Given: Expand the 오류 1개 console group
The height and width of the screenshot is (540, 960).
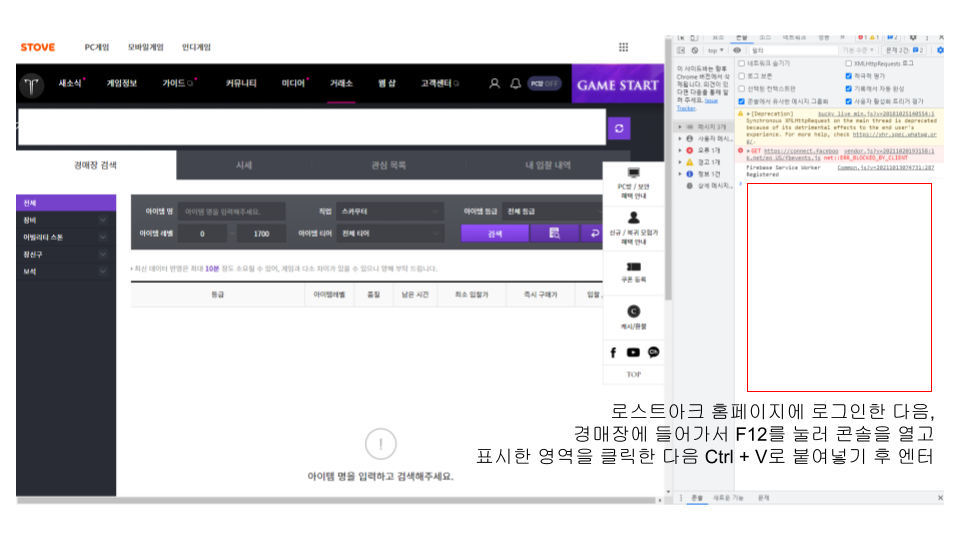Looking at the screenshot, I should (x=680, y=150).
